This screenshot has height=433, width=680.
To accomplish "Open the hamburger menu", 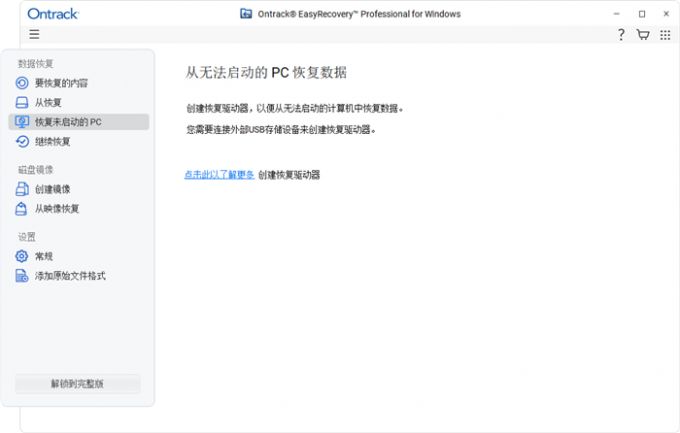I will tap(34, 34).
